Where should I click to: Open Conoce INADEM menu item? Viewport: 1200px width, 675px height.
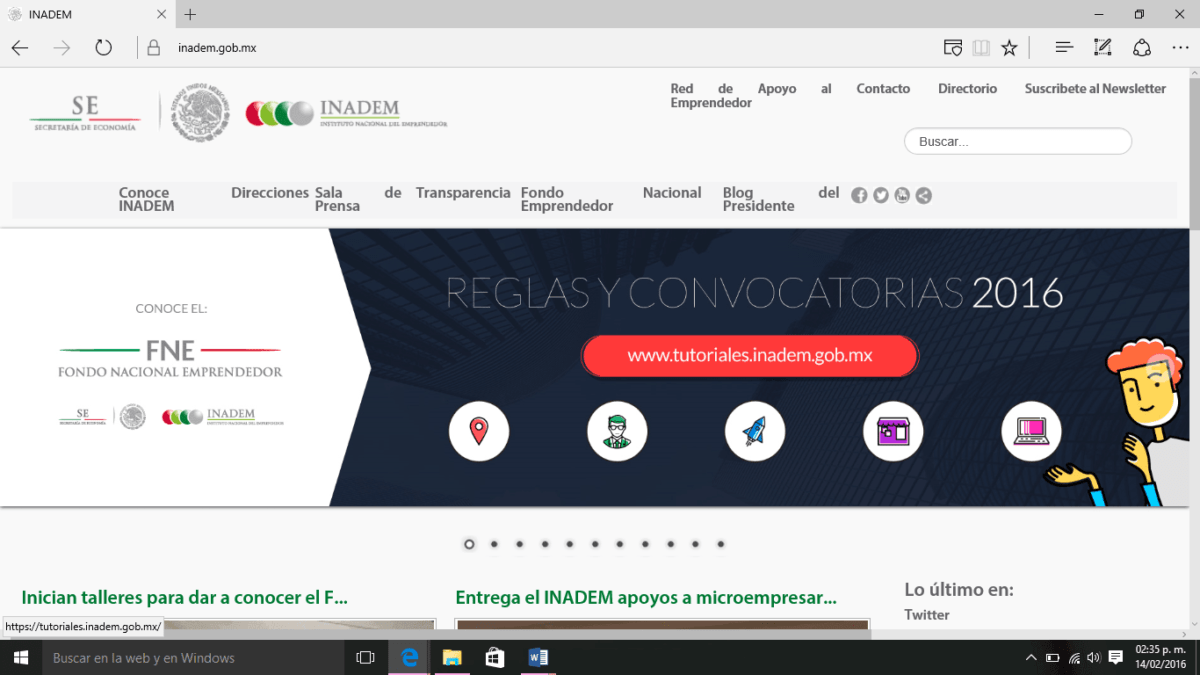pos(146,199)
